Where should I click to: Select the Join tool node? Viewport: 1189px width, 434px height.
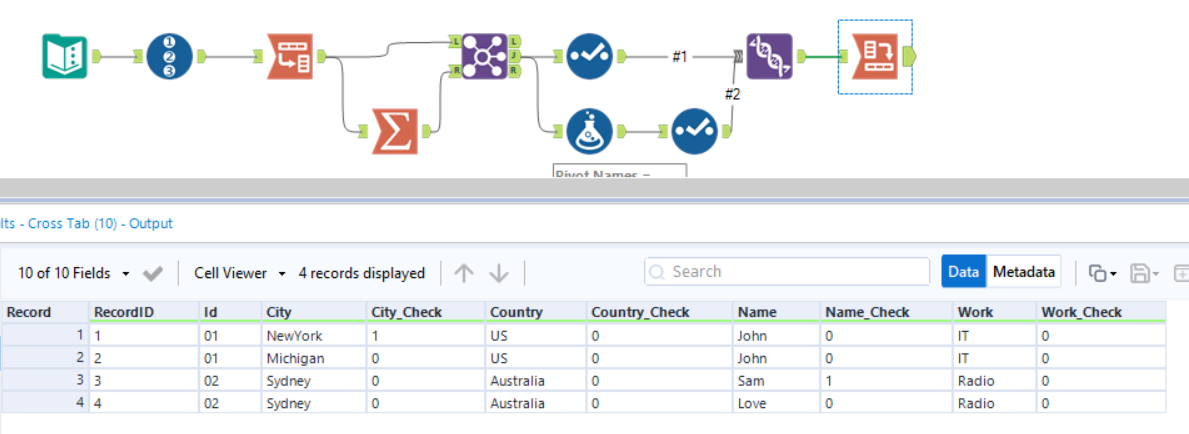[485, 57]
